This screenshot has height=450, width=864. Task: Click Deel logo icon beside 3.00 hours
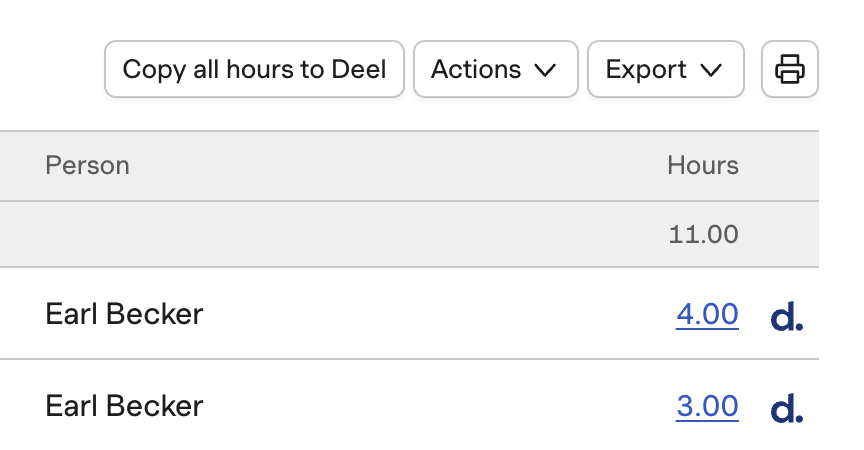pyautogui.click(x=787, y=408)
